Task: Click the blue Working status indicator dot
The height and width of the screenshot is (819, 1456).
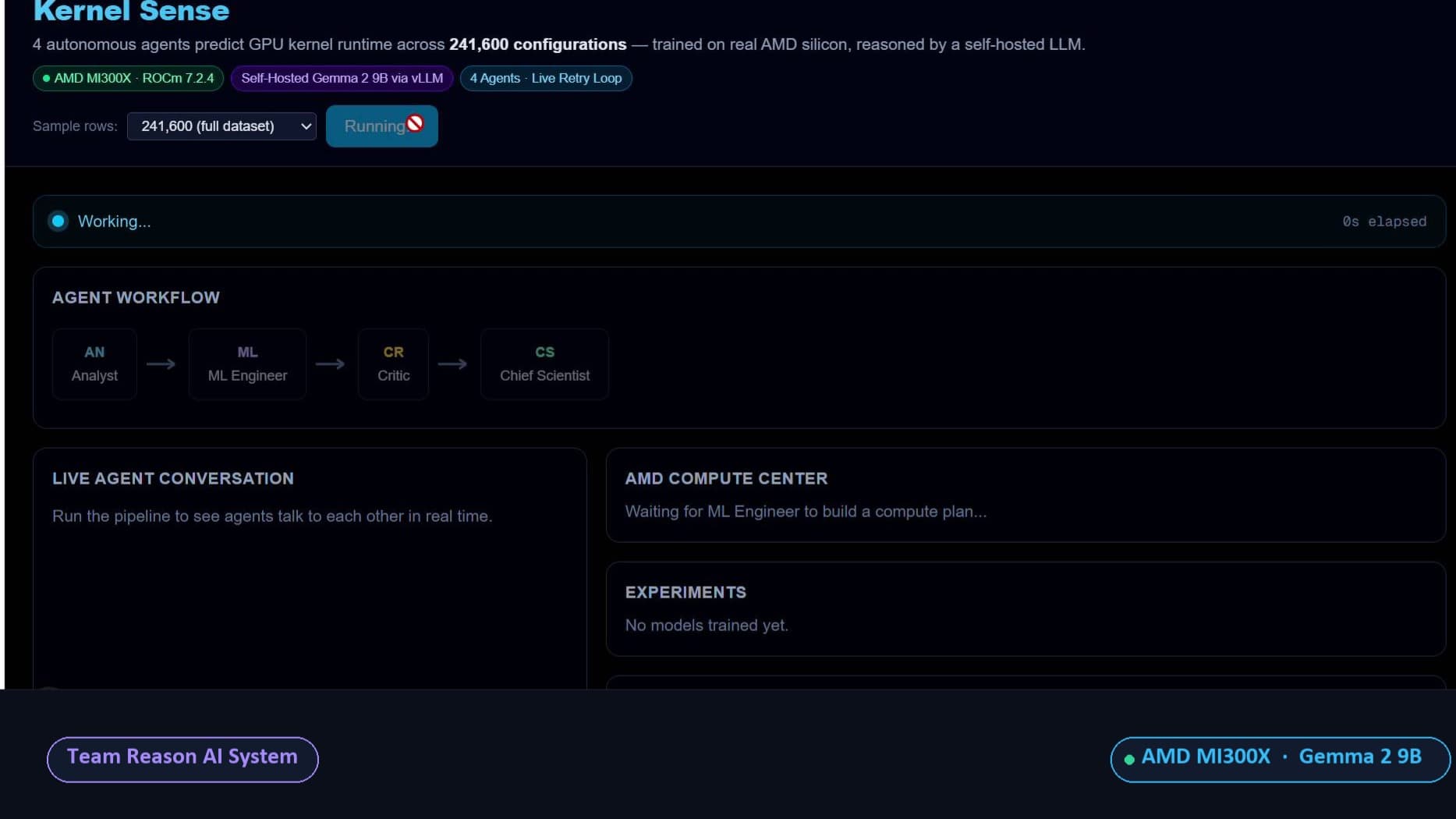Action: [58, 222]
